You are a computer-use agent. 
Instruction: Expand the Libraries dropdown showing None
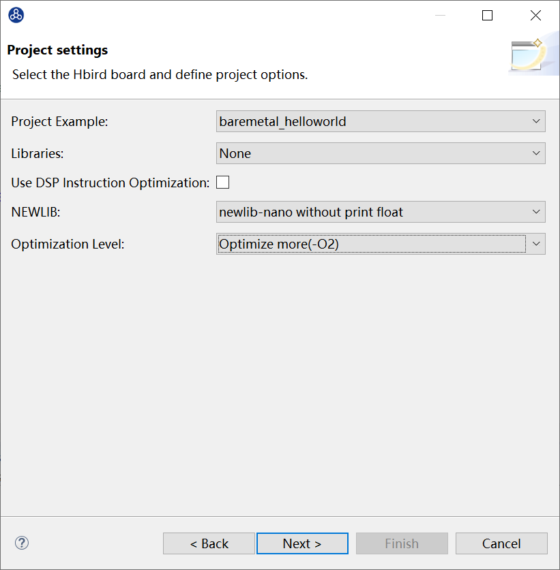click(381, 153)
